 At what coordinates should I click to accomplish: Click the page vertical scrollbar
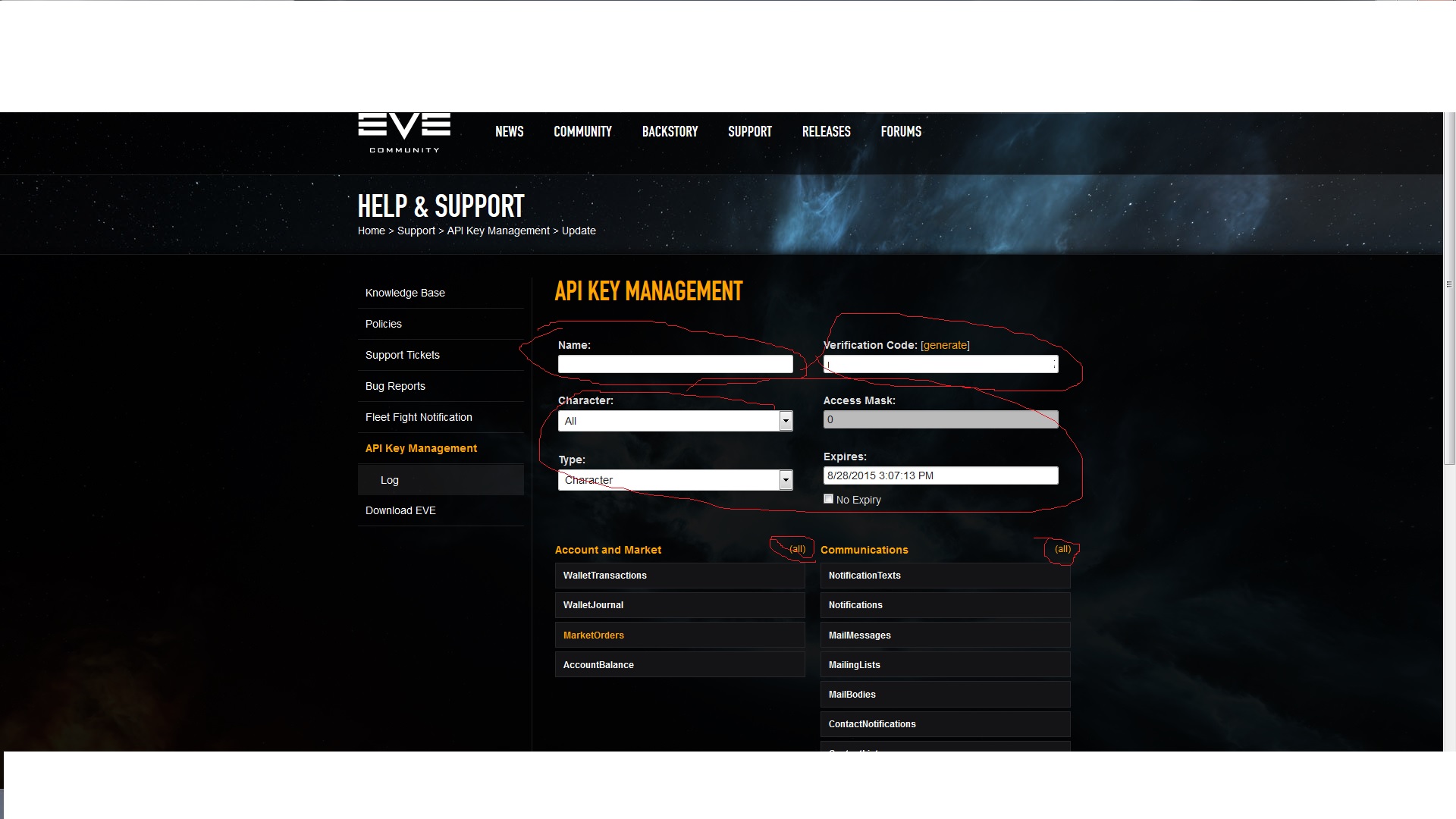pyautogui.click(x=1449, y=284)
